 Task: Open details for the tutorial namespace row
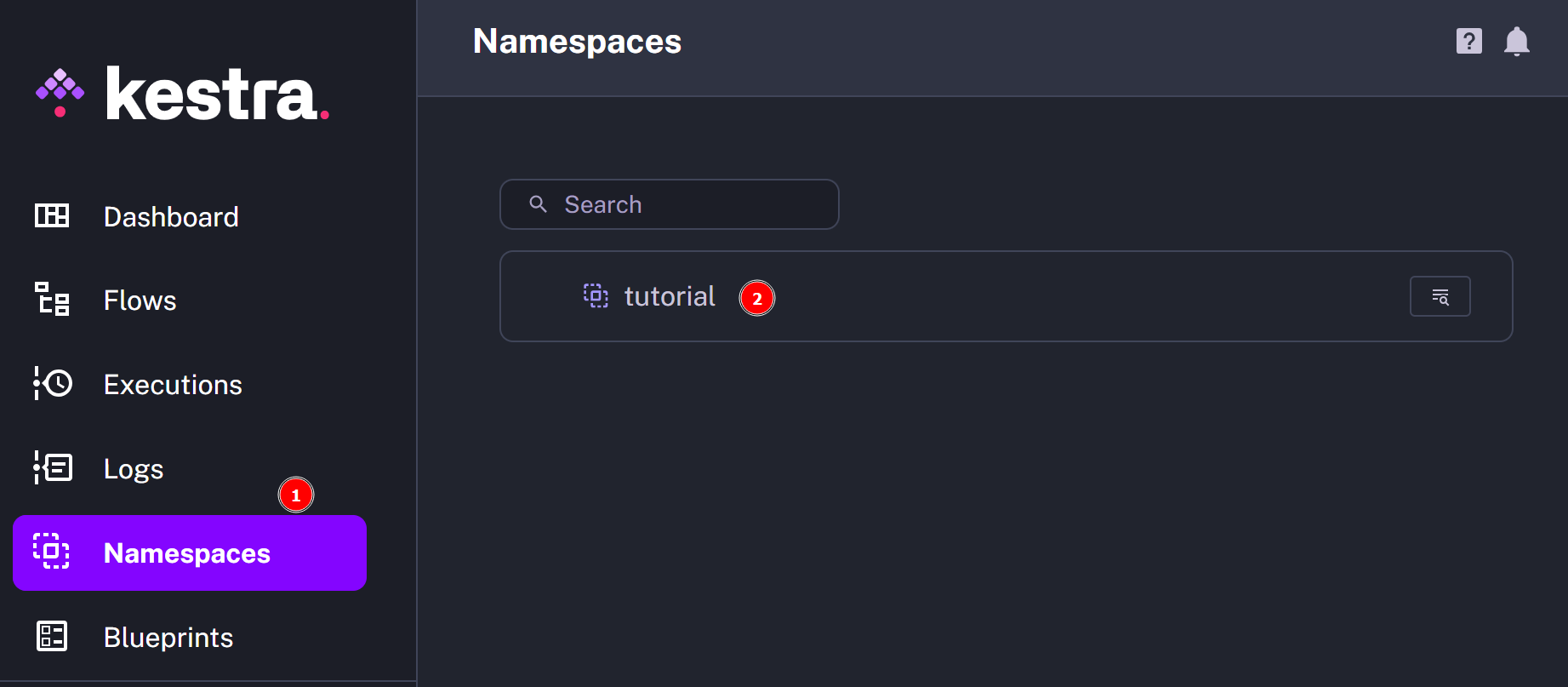click(1440, 295)
